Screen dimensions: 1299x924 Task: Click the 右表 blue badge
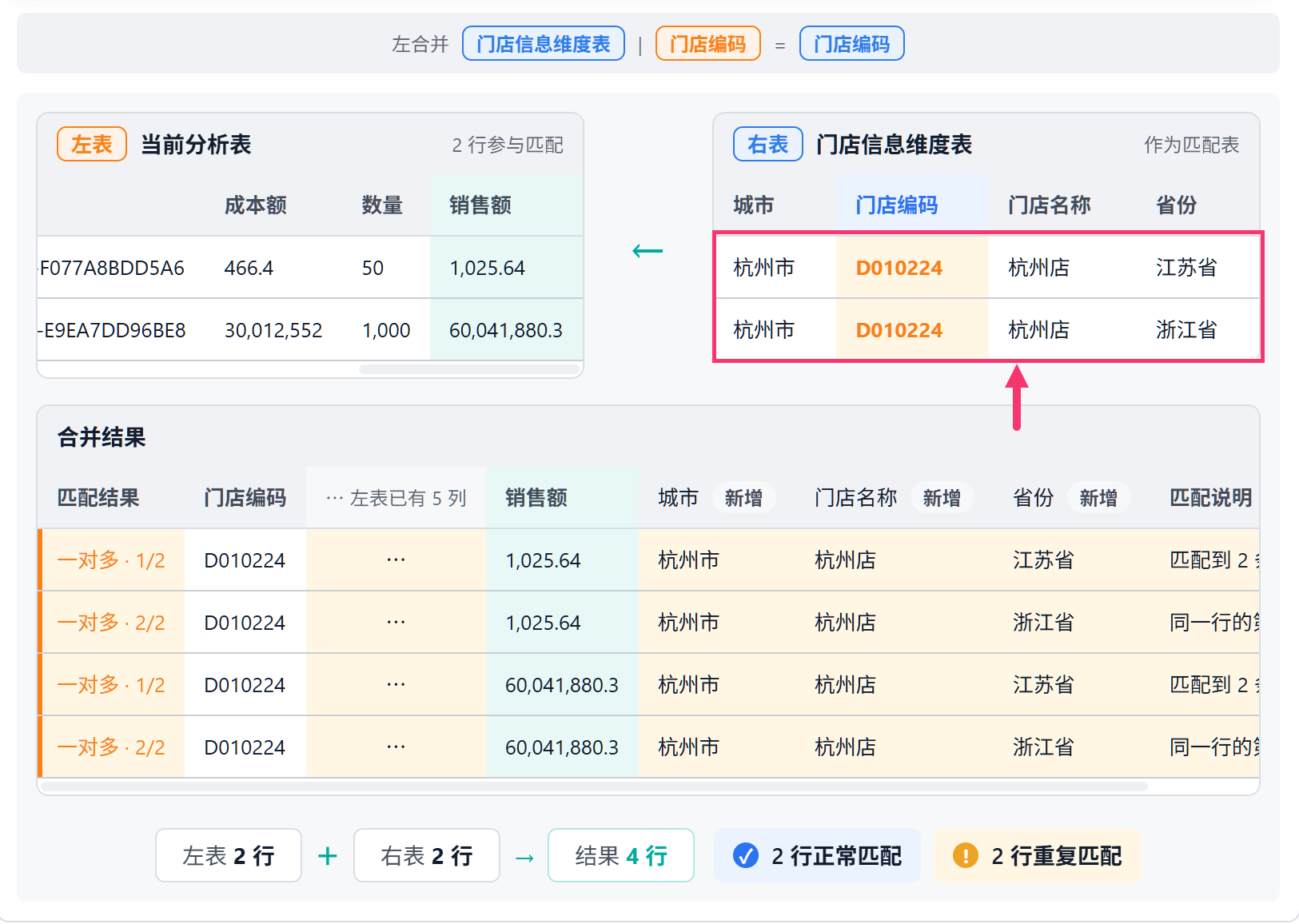[768, 145]
